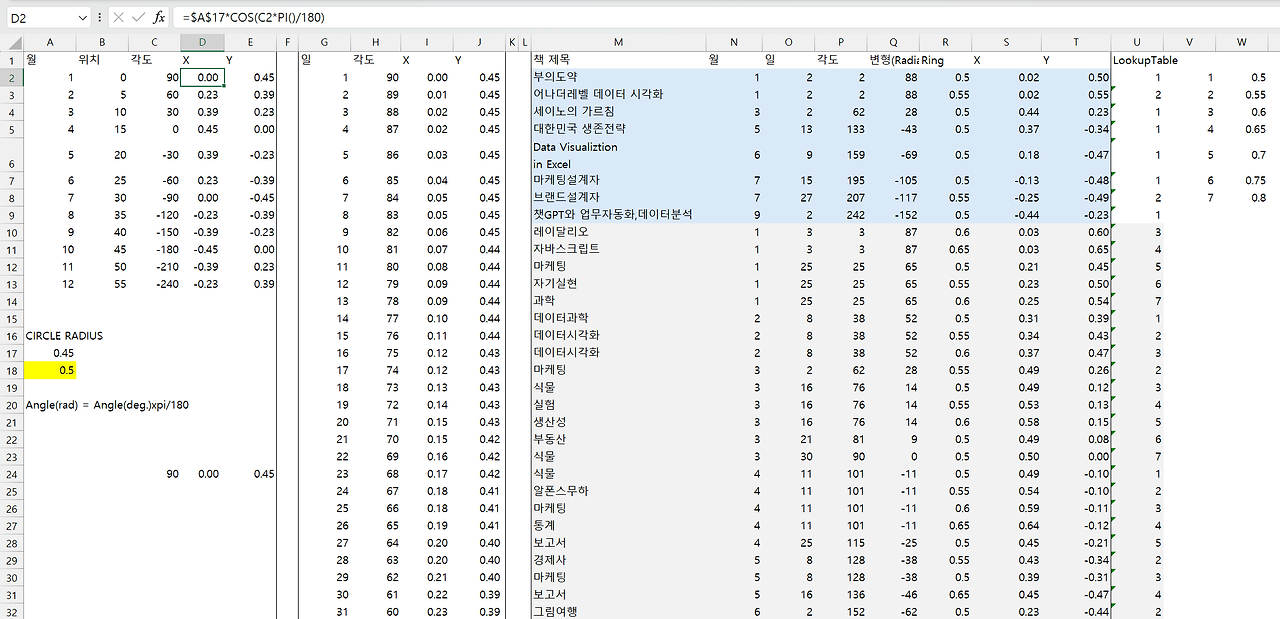
Task: Click the Ring header cell
Action: click(946, 60)
